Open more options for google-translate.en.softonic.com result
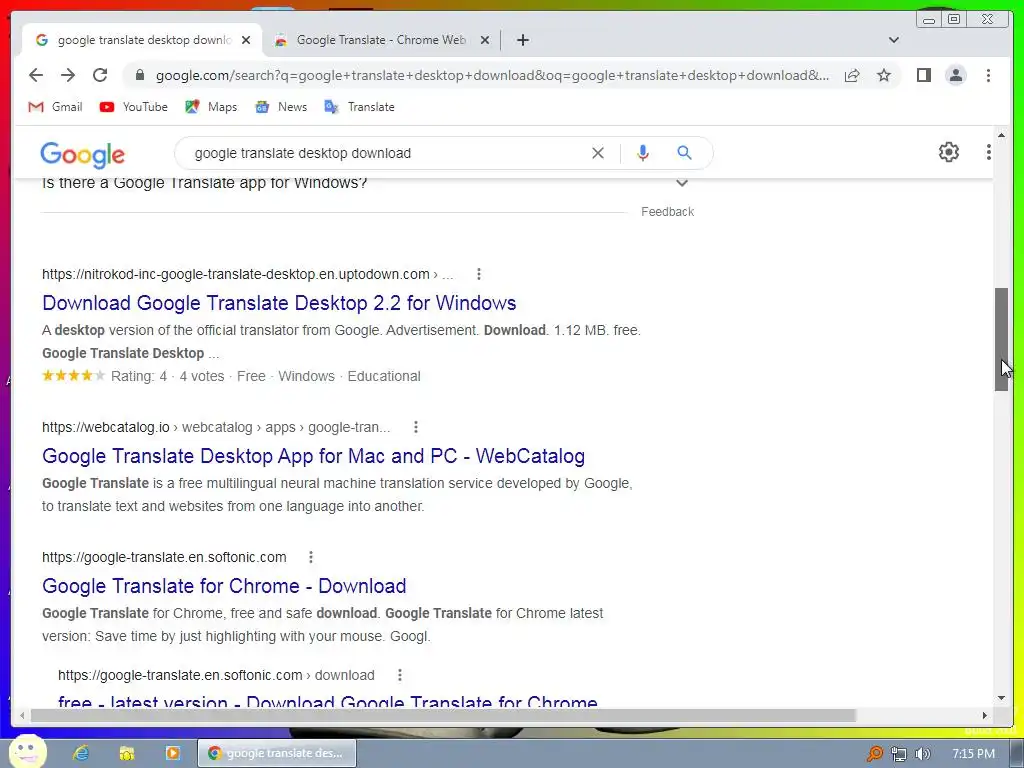 click(x=311, y=557)
